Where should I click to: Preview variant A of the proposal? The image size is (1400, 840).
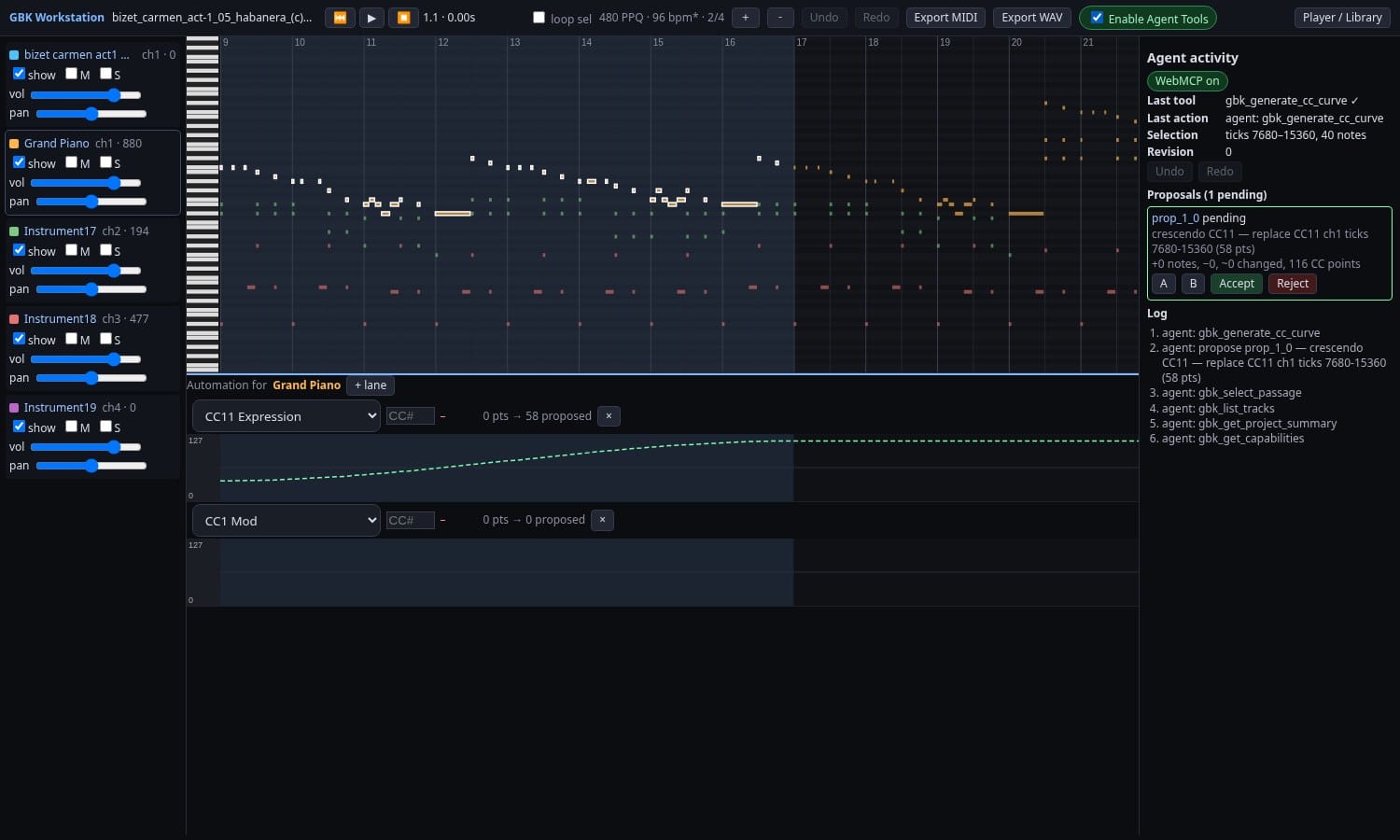click(x=1164, y=284)
